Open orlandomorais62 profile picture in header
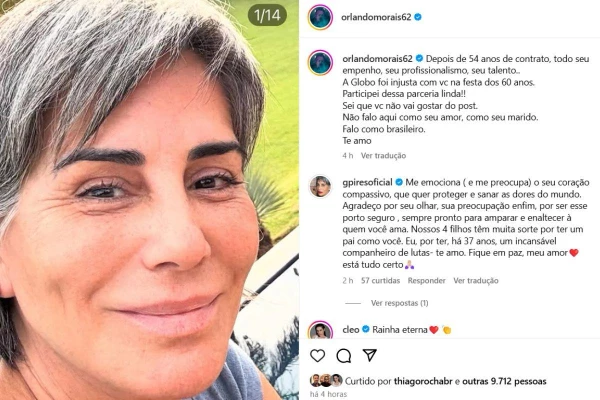The height and width of the screenshot is (400, 600). pyautogui.click(x=320, y=17)
